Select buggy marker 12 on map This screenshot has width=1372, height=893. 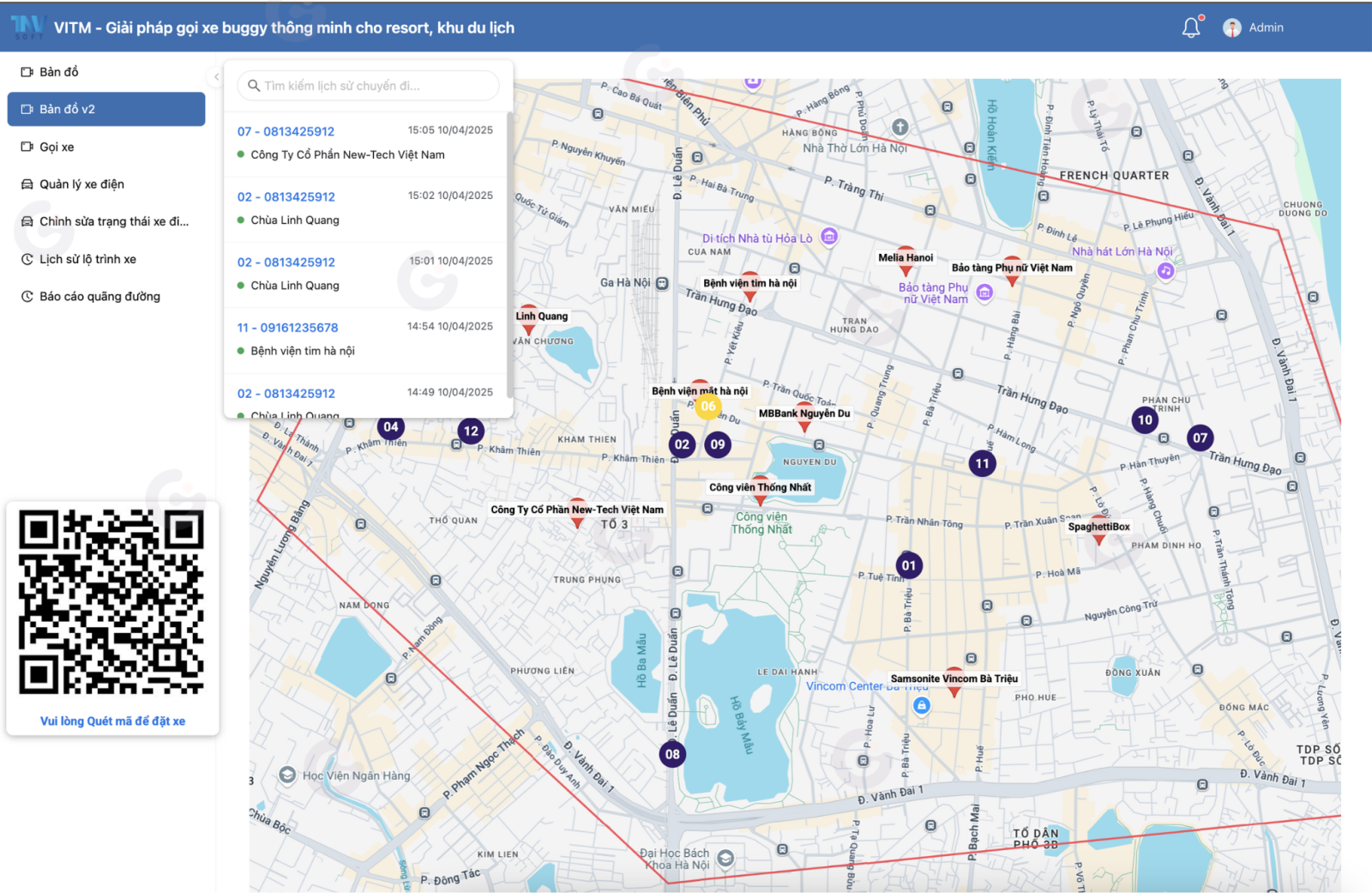(471, 431)
